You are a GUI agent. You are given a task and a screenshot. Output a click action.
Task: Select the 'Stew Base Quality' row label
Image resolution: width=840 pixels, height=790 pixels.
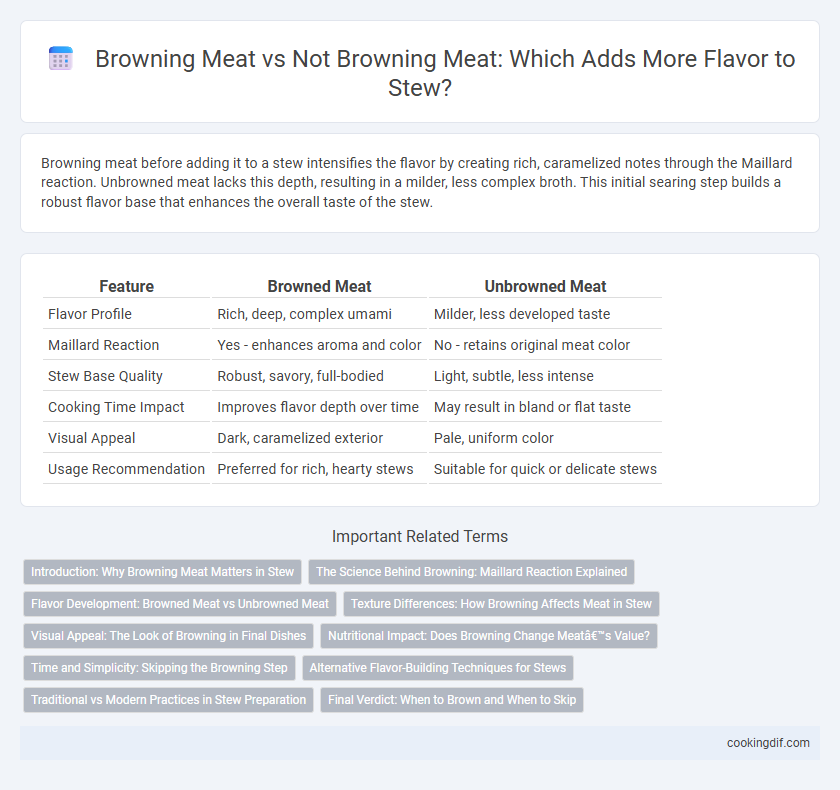click(x=105, y=376)
